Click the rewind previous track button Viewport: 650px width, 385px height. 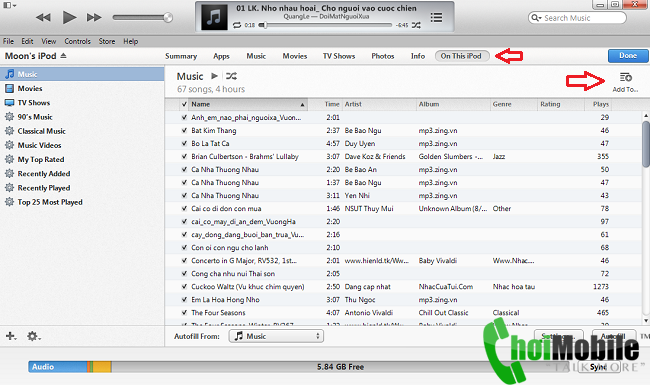pyautogui.click(x=43, y=17)
